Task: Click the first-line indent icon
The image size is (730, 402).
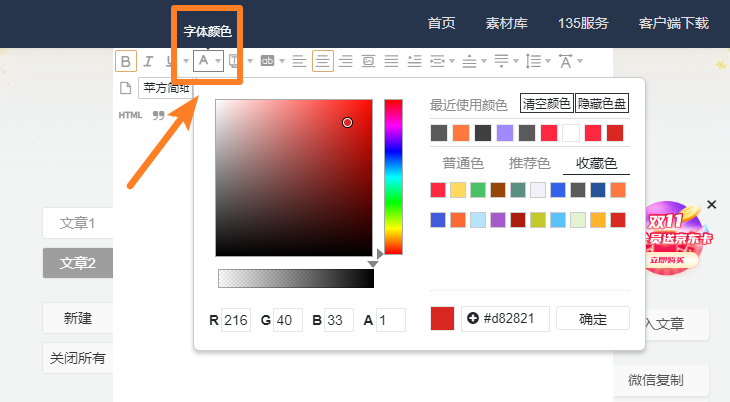Action: [x=414, y=61]
